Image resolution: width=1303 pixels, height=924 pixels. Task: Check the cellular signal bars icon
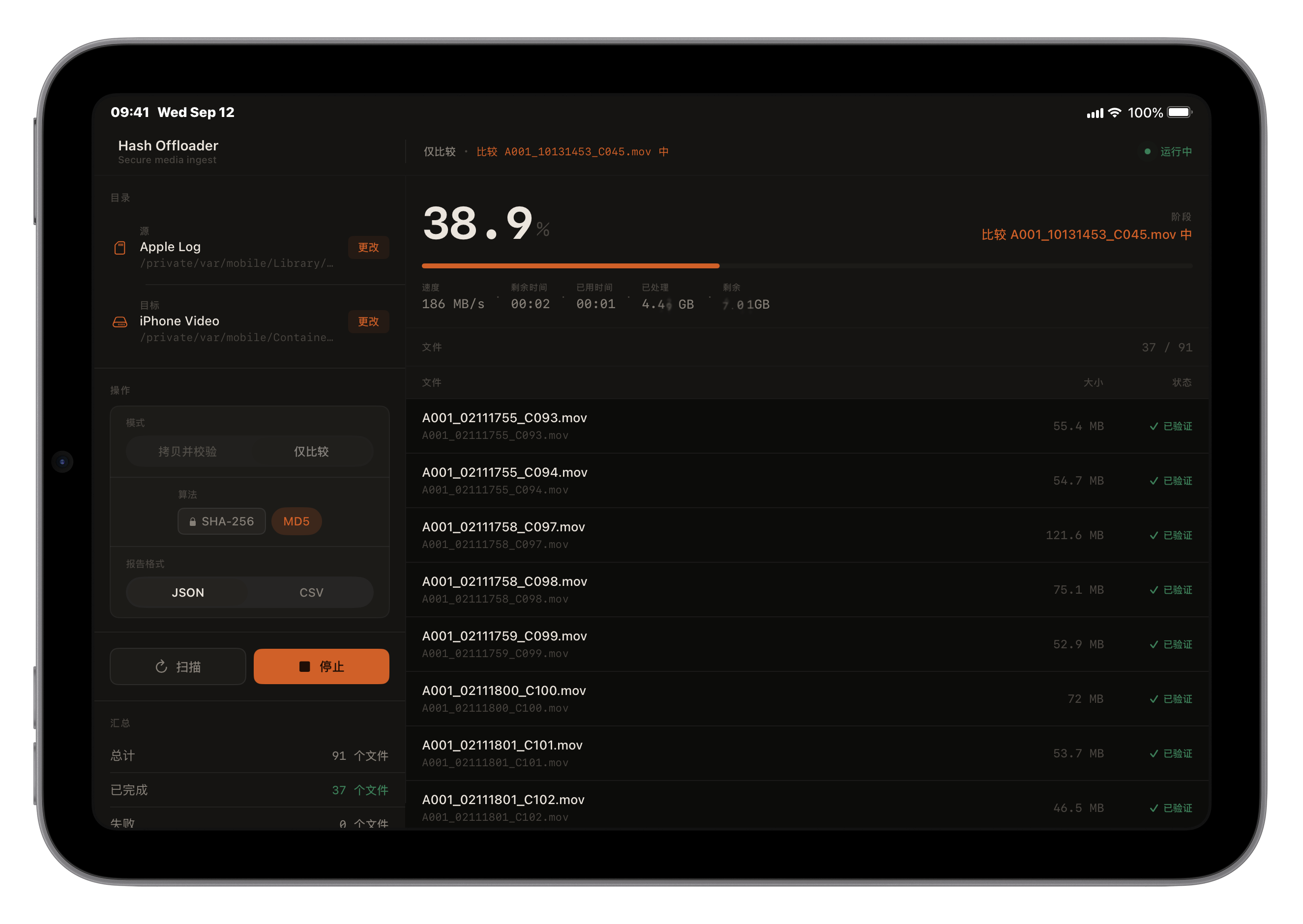[1094, 113]
